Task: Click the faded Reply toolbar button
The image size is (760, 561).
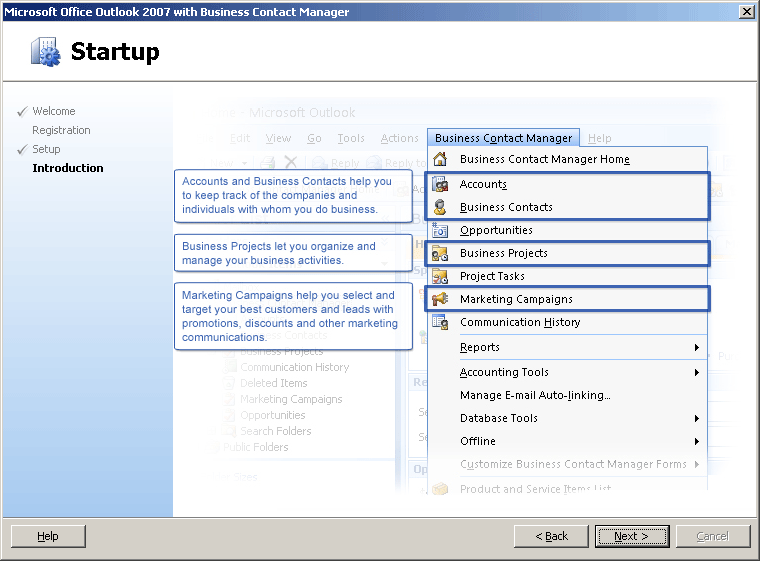Action: [337, 163]
